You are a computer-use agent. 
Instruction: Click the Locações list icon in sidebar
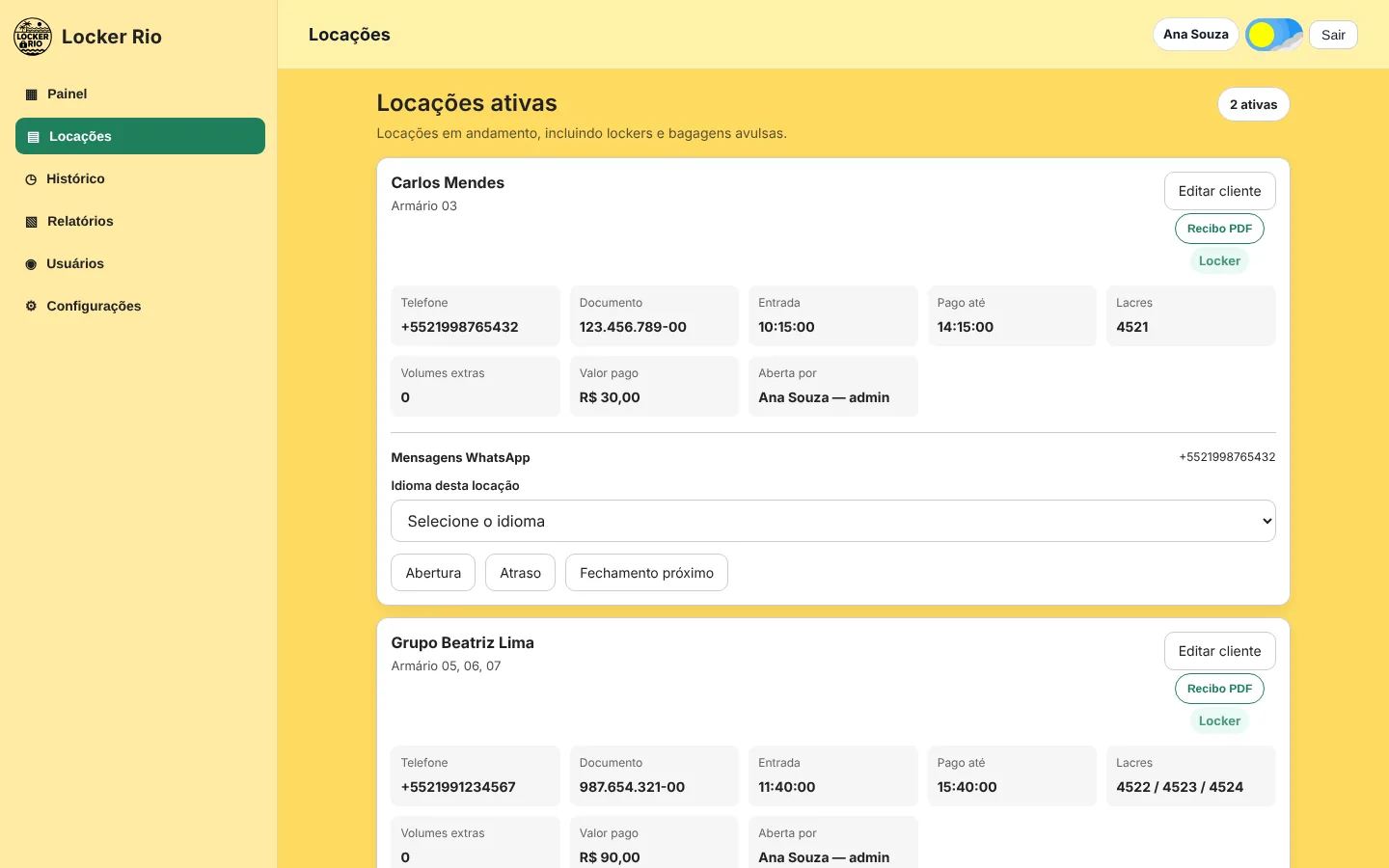pyautogui.click(x=33, y=137)
